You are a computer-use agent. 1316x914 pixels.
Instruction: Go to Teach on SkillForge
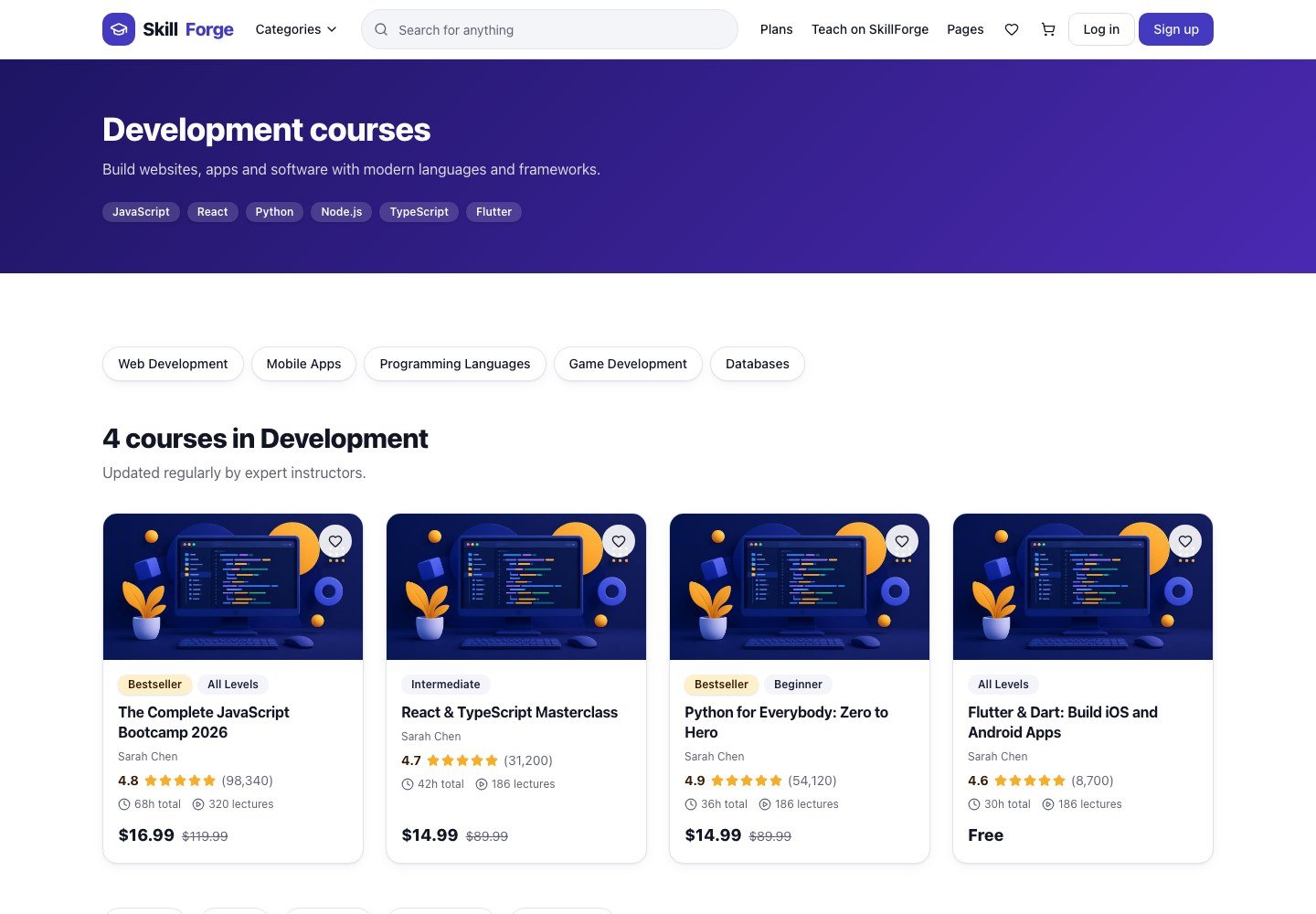tap(870, 29)
